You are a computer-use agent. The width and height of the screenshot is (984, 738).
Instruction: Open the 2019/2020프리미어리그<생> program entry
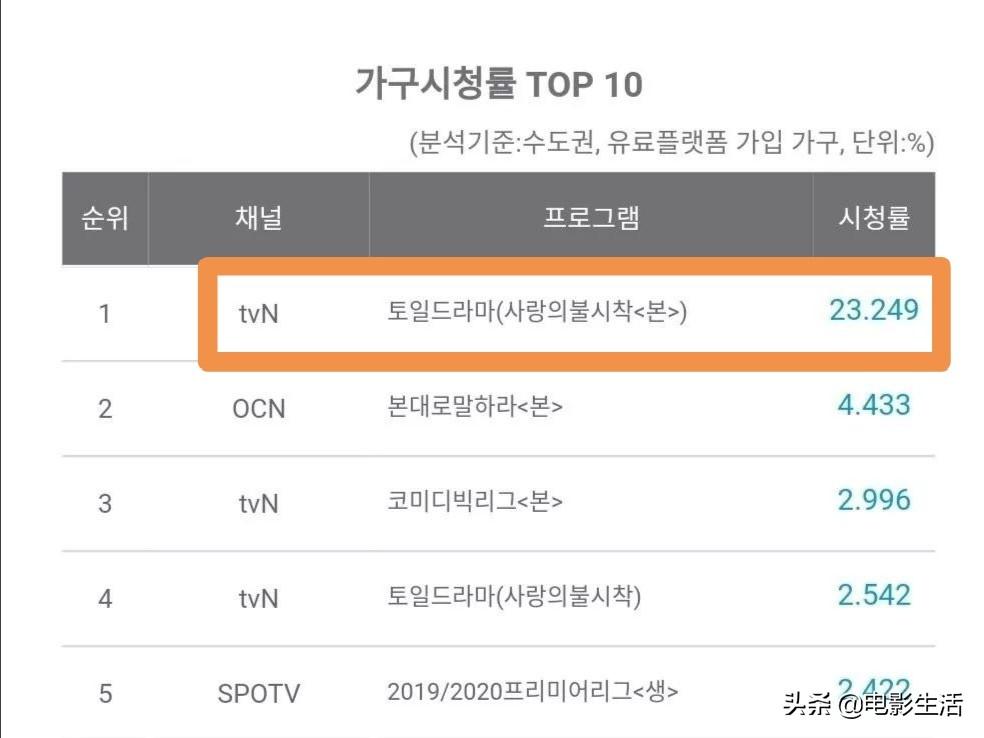point(533,691)
